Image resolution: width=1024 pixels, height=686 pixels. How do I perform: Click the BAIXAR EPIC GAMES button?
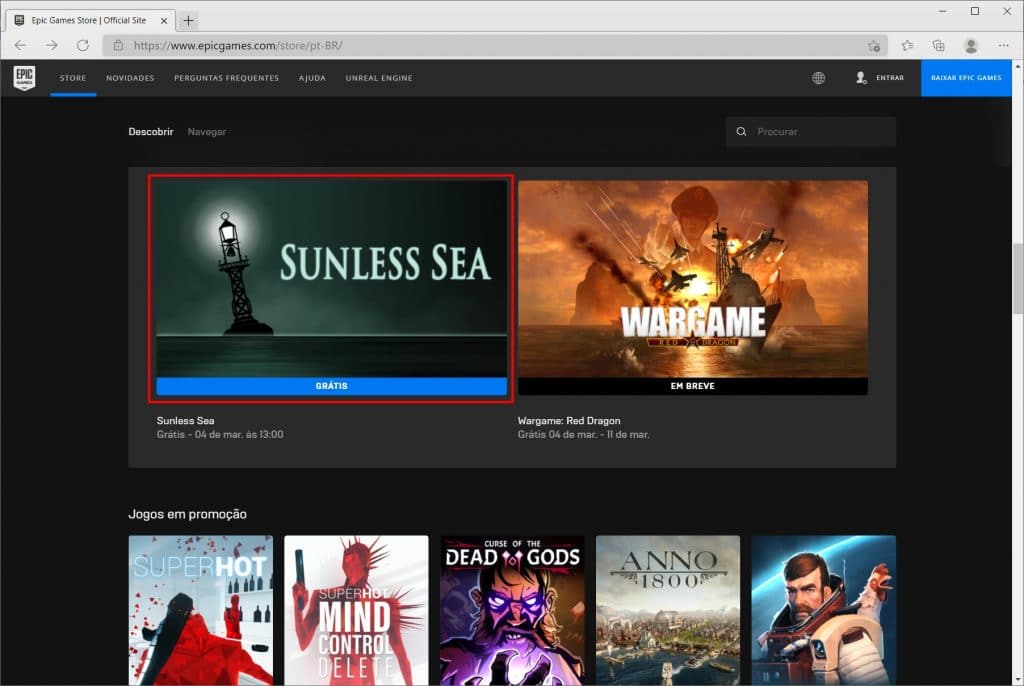tap(966, 78)
